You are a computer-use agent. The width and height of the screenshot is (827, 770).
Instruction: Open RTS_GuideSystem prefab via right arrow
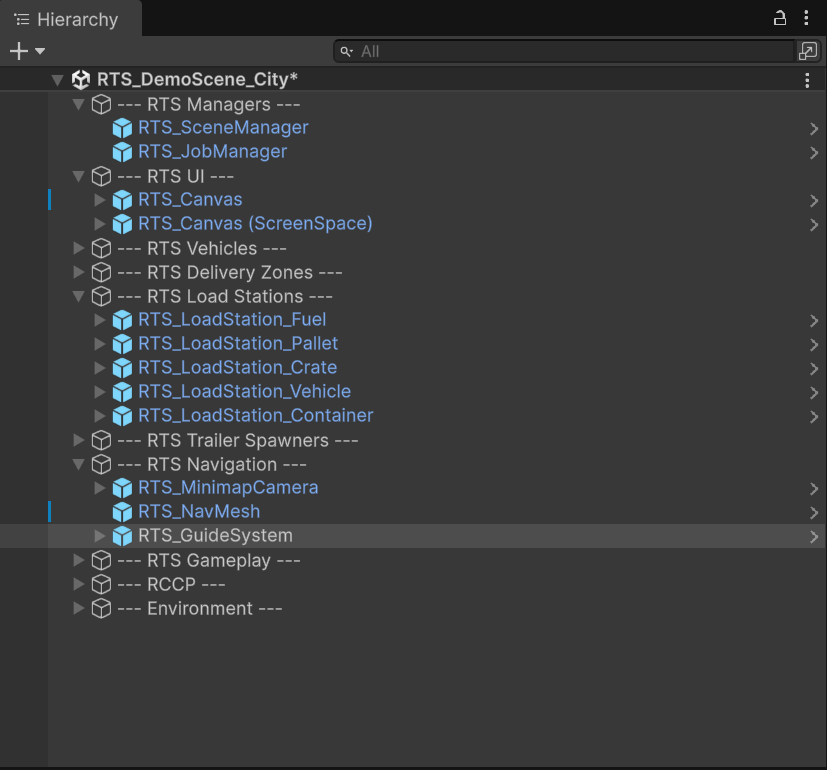814,537
